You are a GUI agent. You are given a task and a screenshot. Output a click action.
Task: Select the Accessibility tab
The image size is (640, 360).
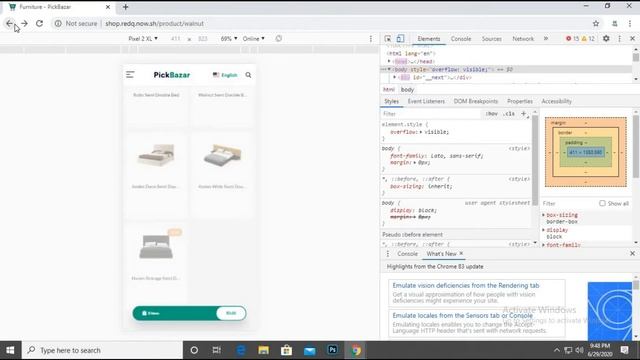(x=556, y=101)
